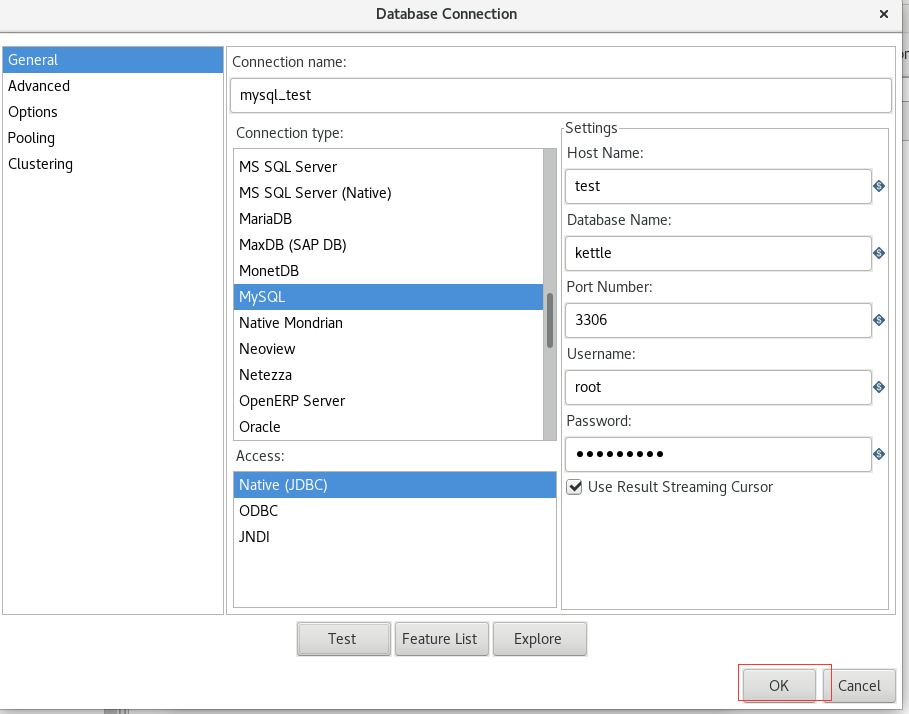Open the Options section
This screenshot has height=714, width=909.
pyautogui.click(x=113, y=112)
